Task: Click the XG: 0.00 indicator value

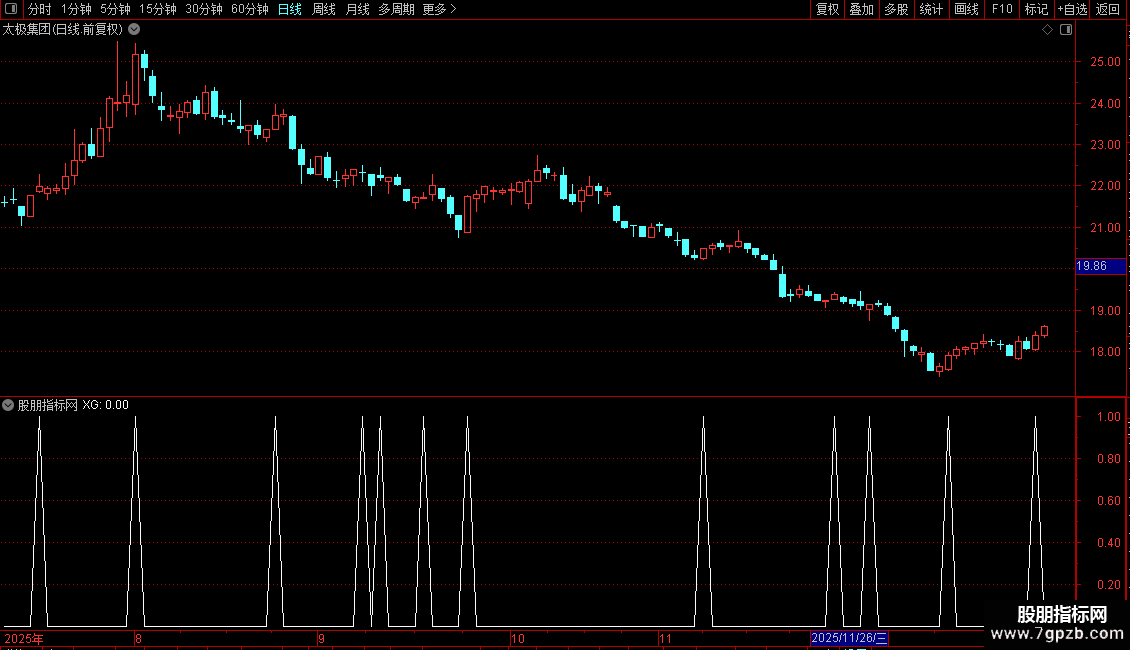Action: point(105,405)
